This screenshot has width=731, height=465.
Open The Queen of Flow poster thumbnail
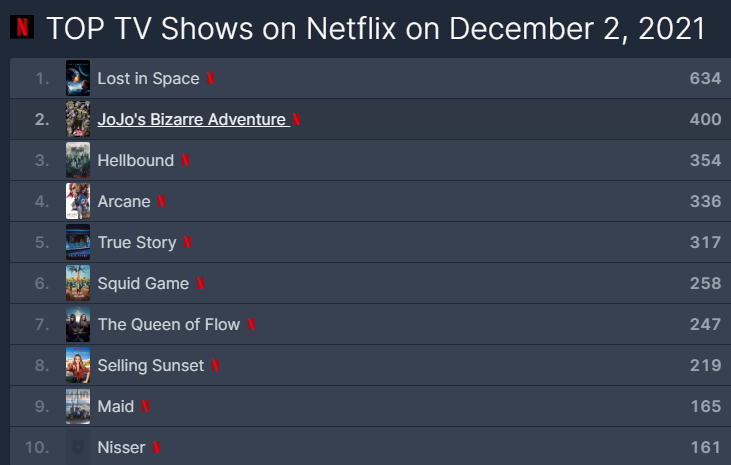point(78,324)
